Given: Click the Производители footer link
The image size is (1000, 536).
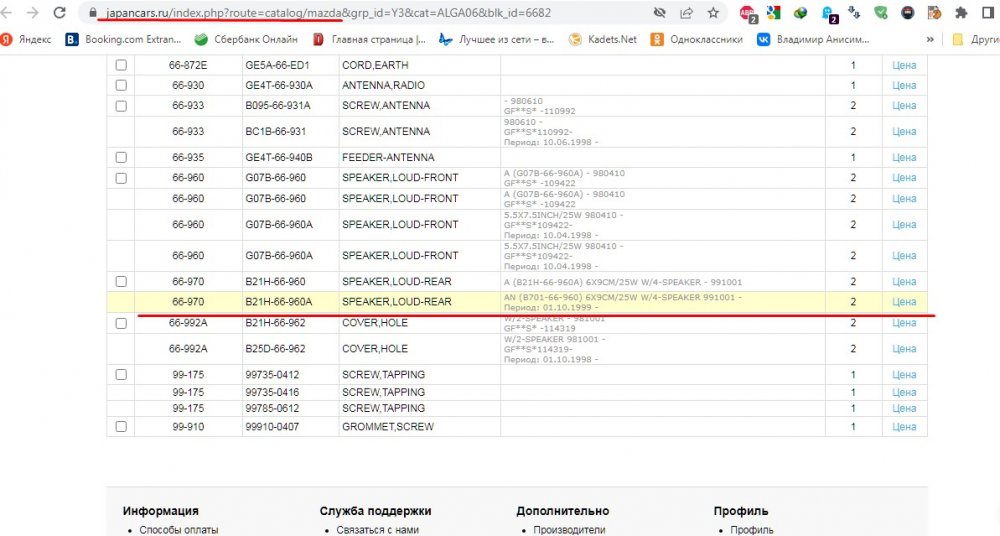Looking at the screenshot, I should (569, 530).
